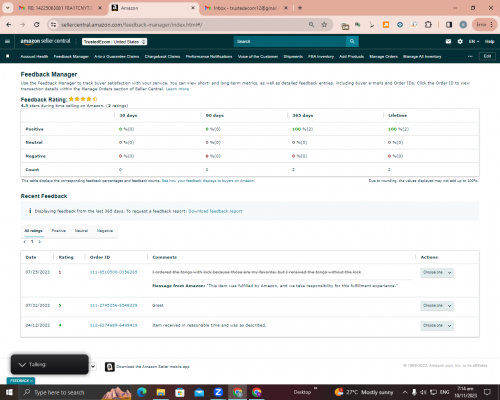Open order ID for the Great feedback
The width and height of the screenshot is (500, 400).
tap(113, 305)
